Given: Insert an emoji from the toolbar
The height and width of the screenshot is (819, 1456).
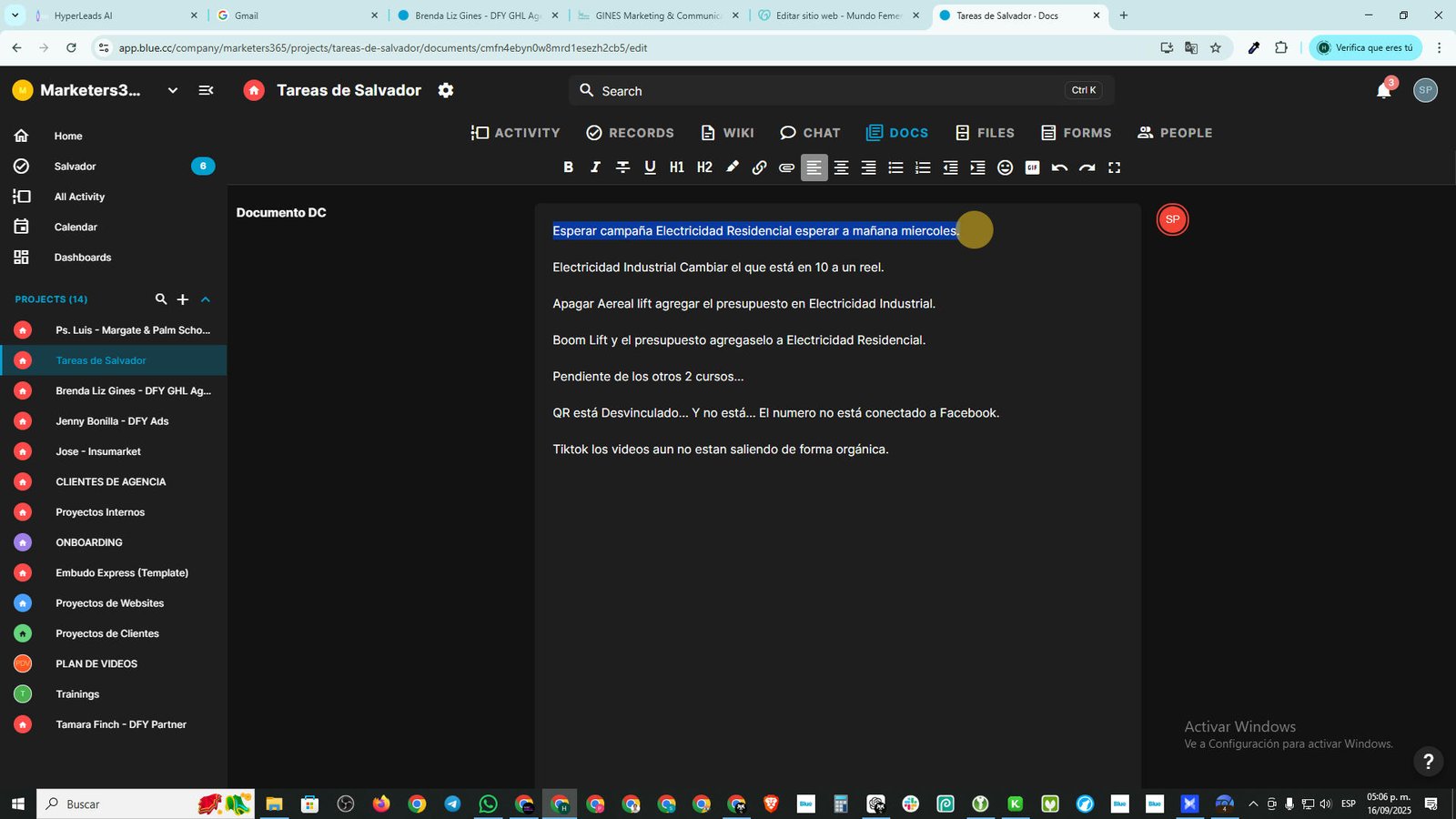Looking at the screenshot, I should coord(1005,167).
